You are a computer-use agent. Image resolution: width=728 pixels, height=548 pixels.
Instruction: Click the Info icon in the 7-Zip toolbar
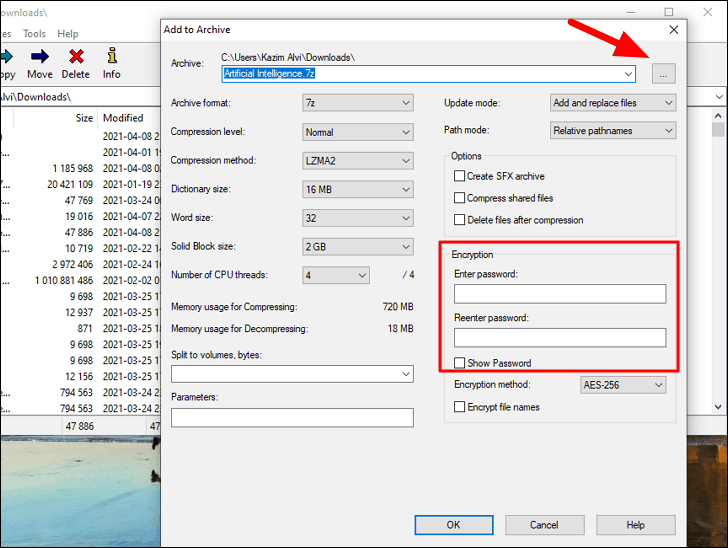tap(111, 56)
